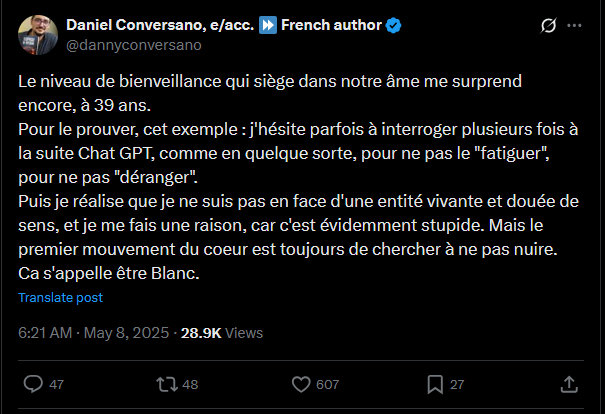The height and width of the screenshot is (414, 605).
Task: Open the @dannyconversano handle link
Action: pyautogui.click(x=134, y=45)
